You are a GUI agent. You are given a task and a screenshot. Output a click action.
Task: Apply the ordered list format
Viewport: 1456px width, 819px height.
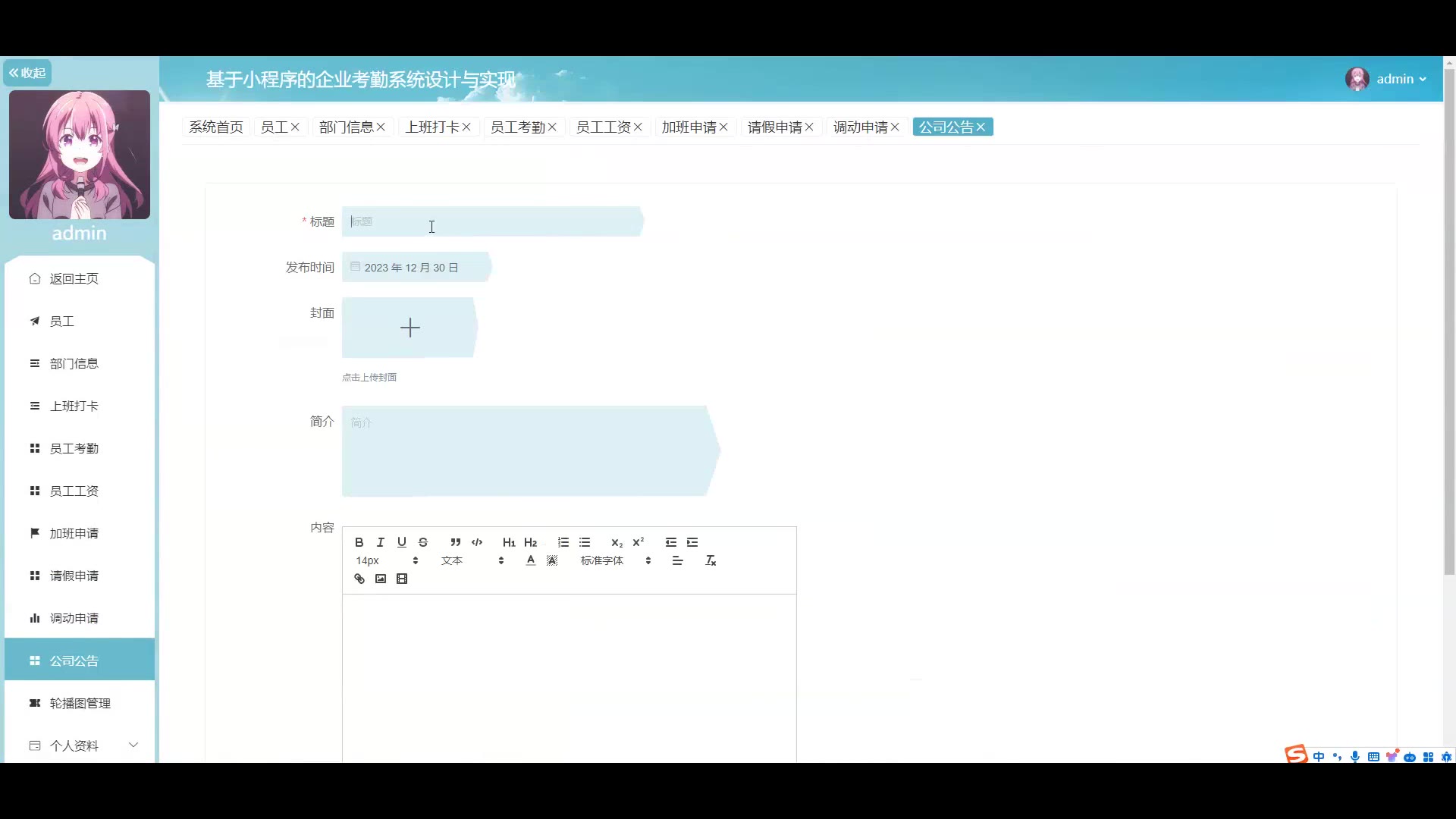(x=563, y=542)
